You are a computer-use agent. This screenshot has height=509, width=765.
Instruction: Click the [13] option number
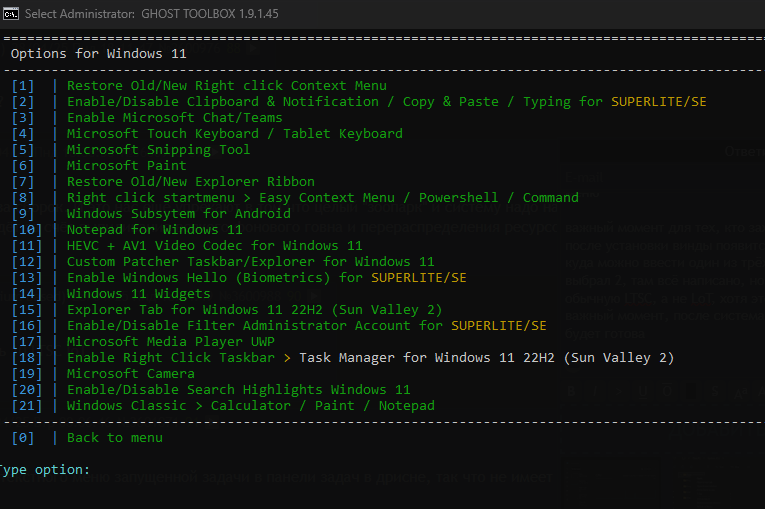coord(27,278)
